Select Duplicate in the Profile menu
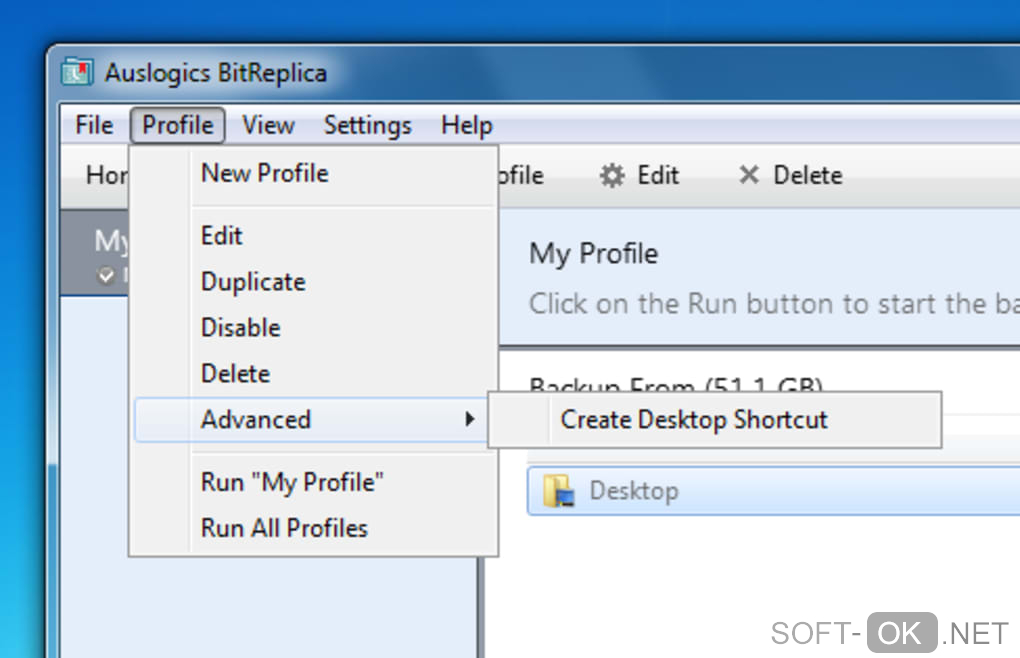1020x658 pixels. (x=253, y=282)
